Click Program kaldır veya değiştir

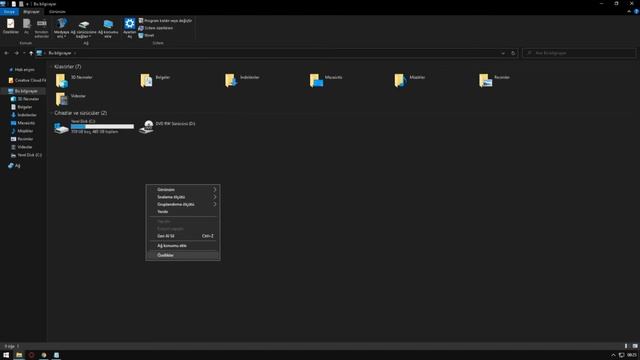click(165, 20)
